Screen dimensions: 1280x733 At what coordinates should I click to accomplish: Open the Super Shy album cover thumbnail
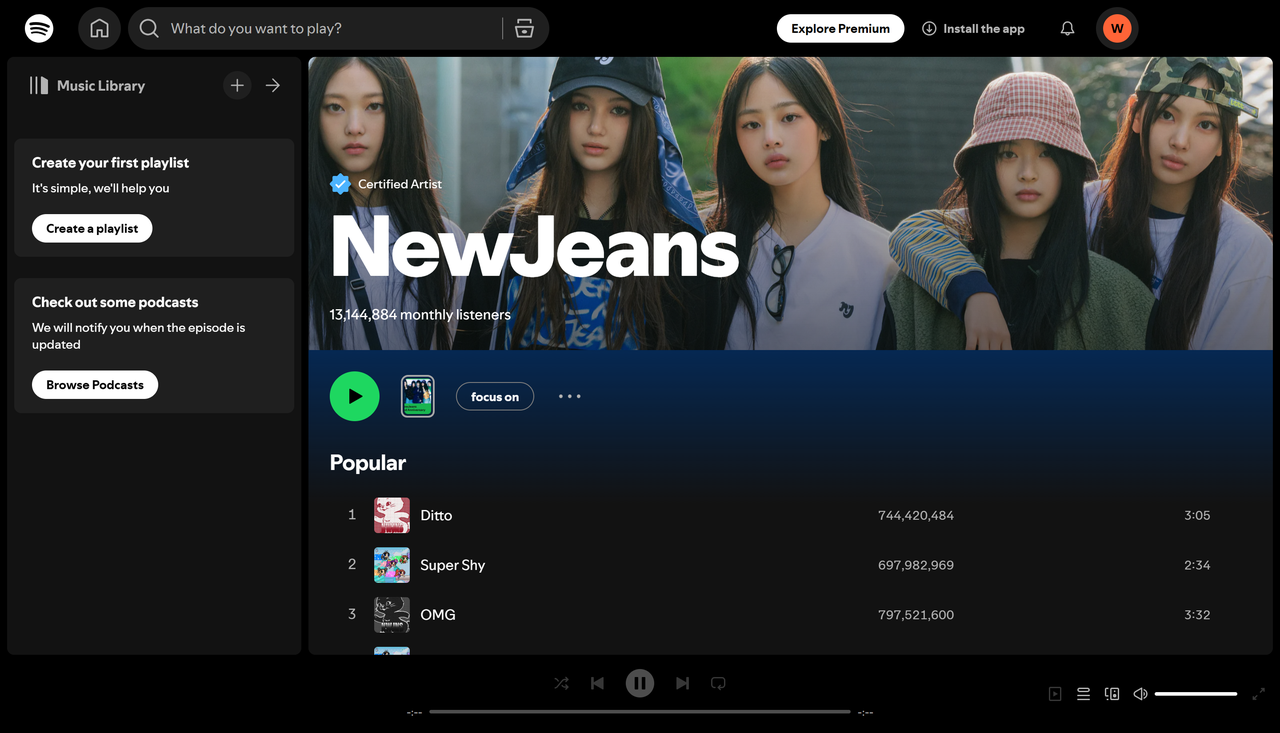(392, 565)
